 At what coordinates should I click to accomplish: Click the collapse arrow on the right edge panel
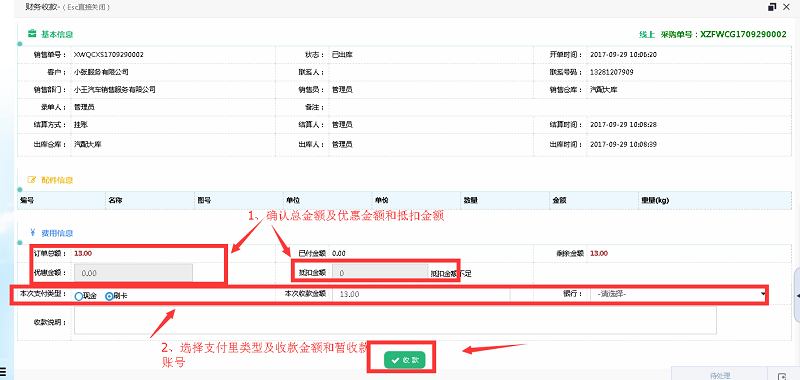click(x=797, y=296)
